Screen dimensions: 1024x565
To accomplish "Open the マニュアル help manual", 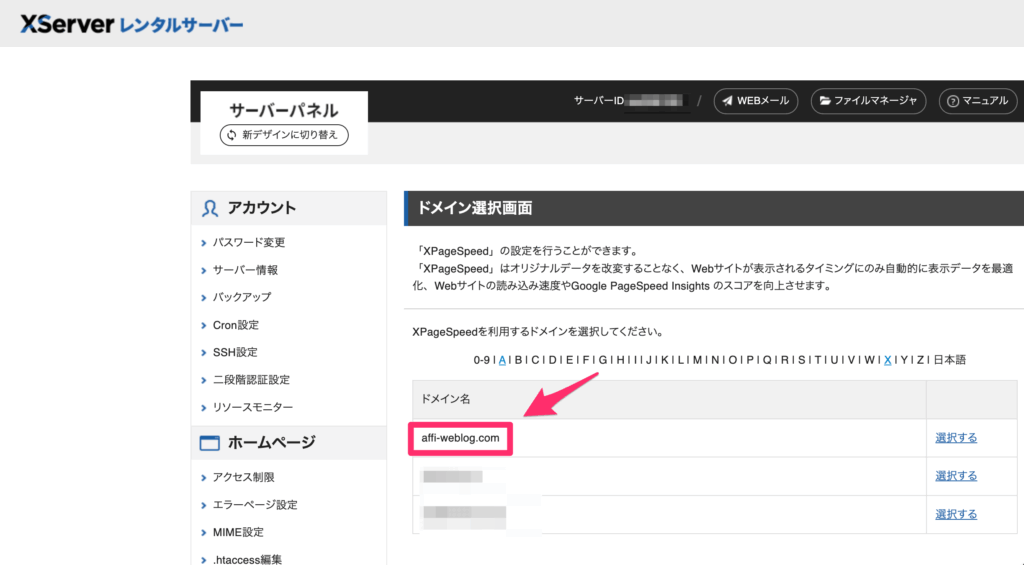I will [x=978, y=101].
